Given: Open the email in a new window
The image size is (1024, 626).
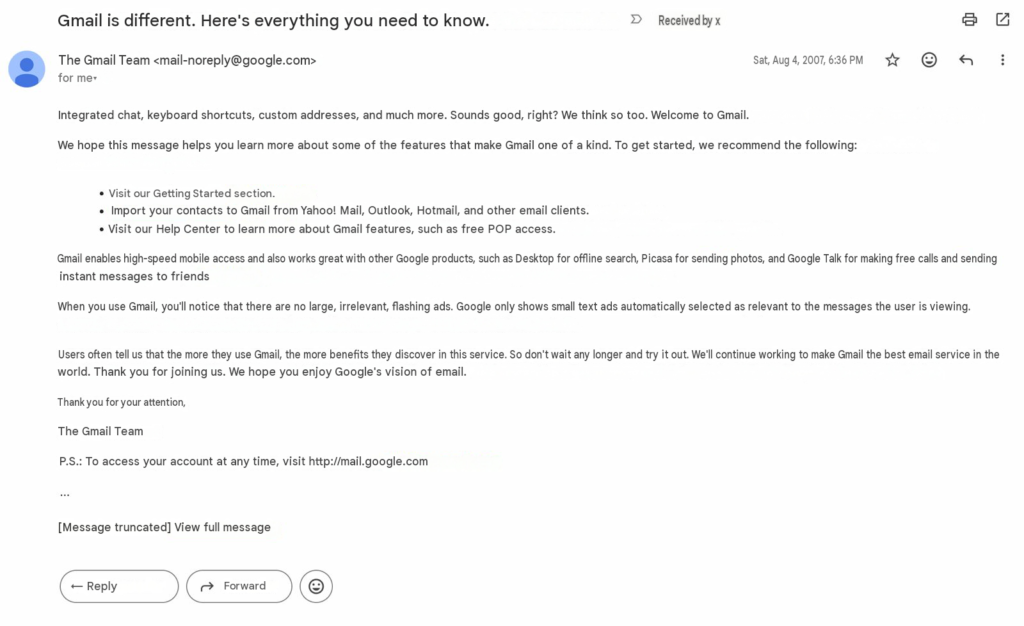Looking at the screenshot, I should [x=1002, y=20].
